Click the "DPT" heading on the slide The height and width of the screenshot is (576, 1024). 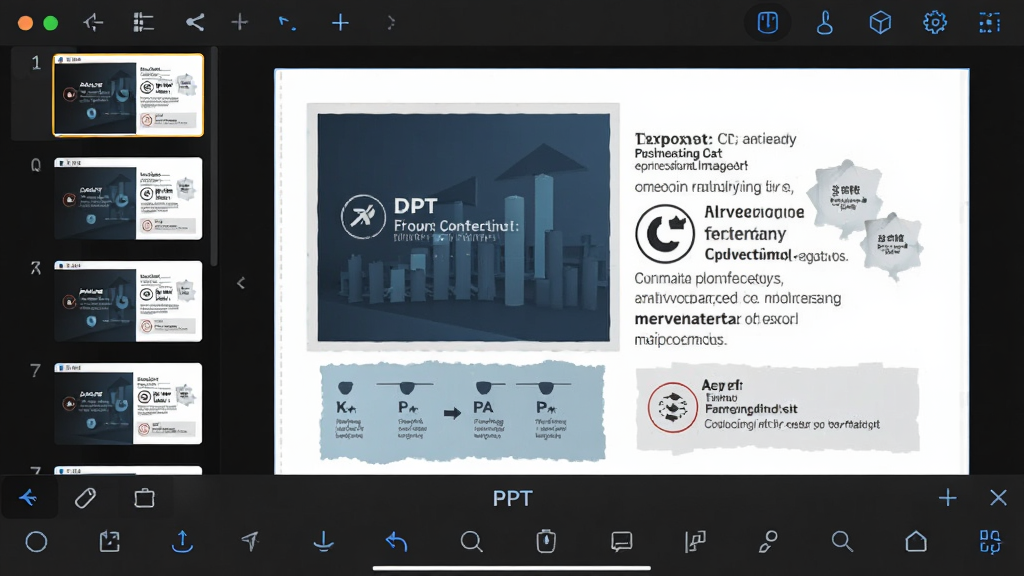415,206
